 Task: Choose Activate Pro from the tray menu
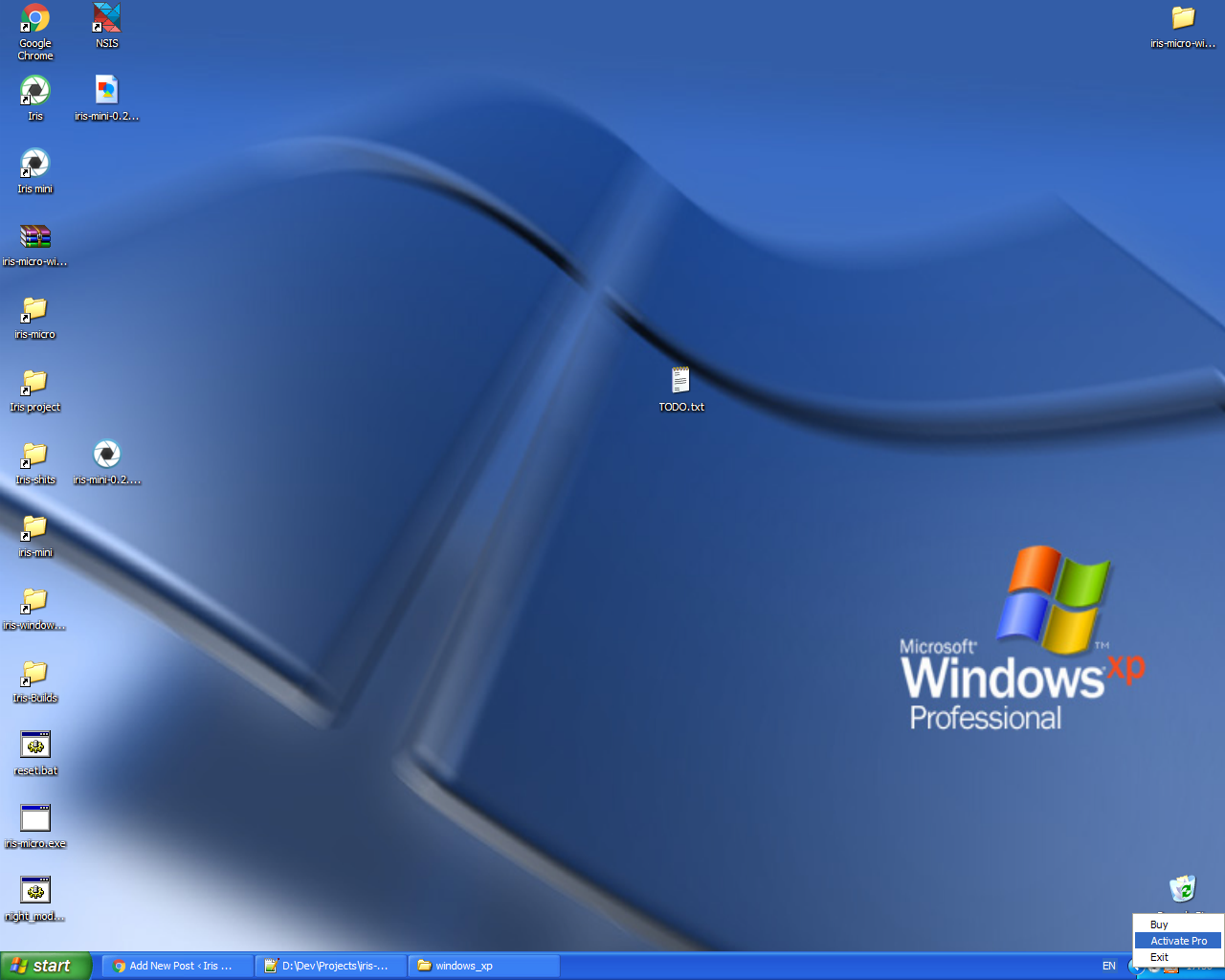tap(1178, 941)
